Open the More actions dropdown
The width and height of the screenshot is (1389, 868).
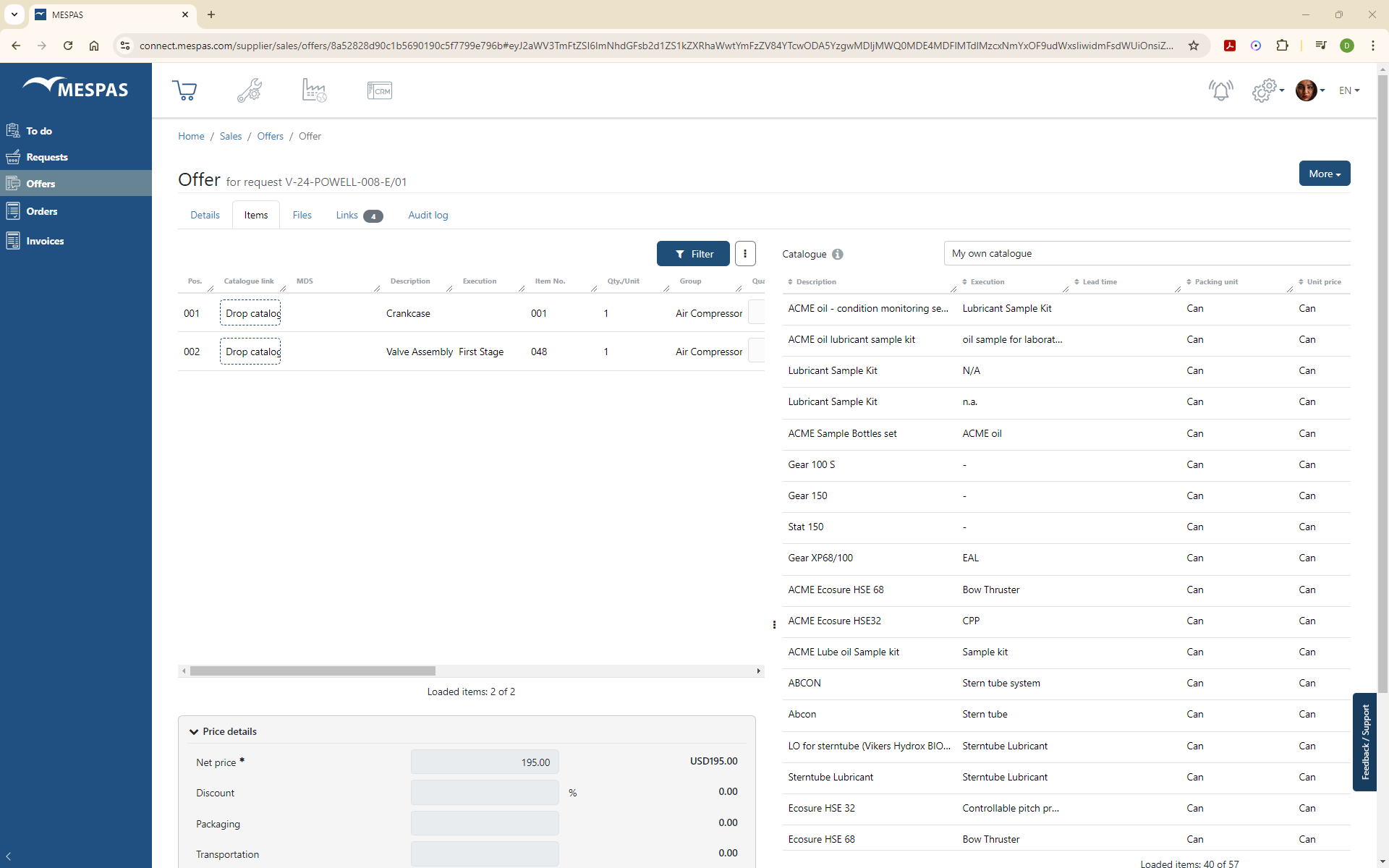pyautogui.click(x=1325, y=174)
